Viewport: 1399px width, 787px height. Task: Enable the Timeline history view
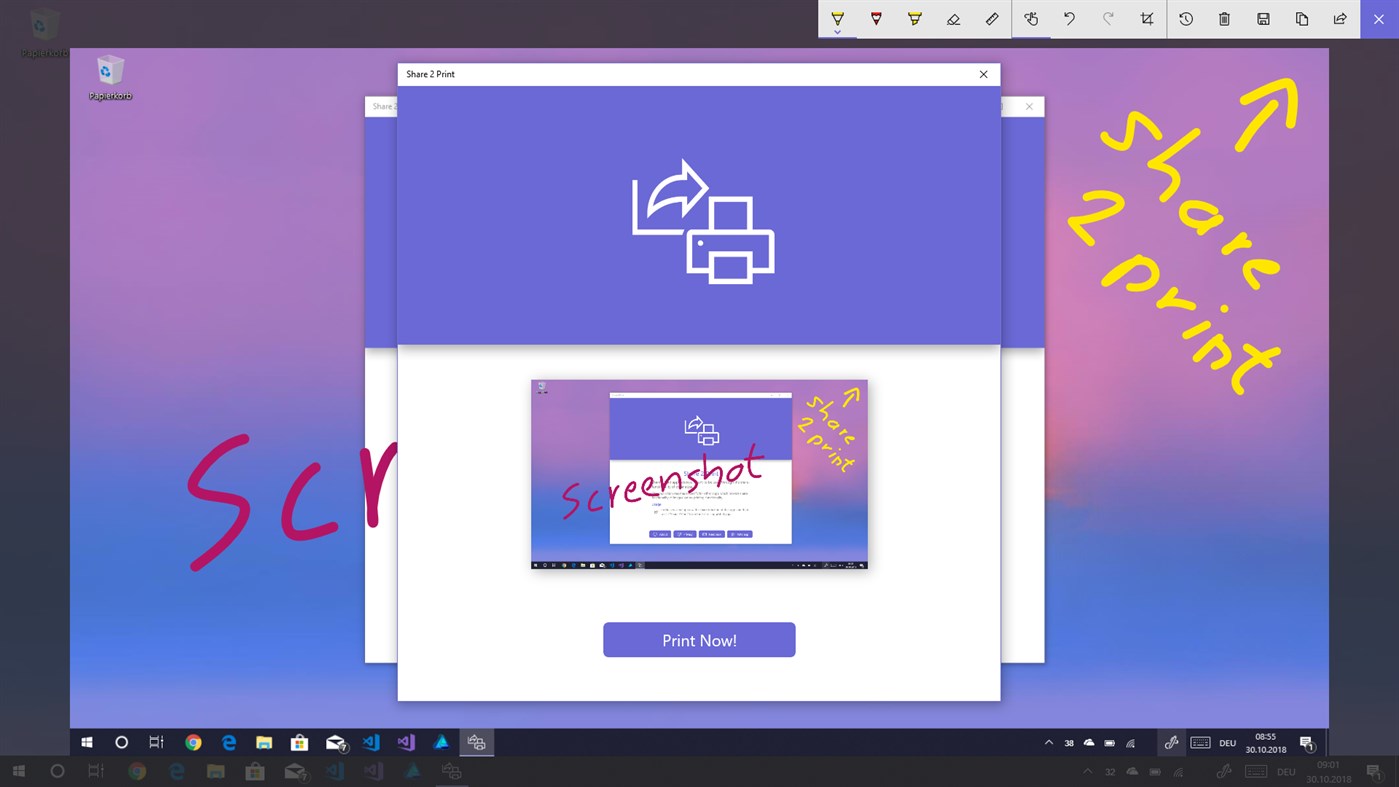1185,18
